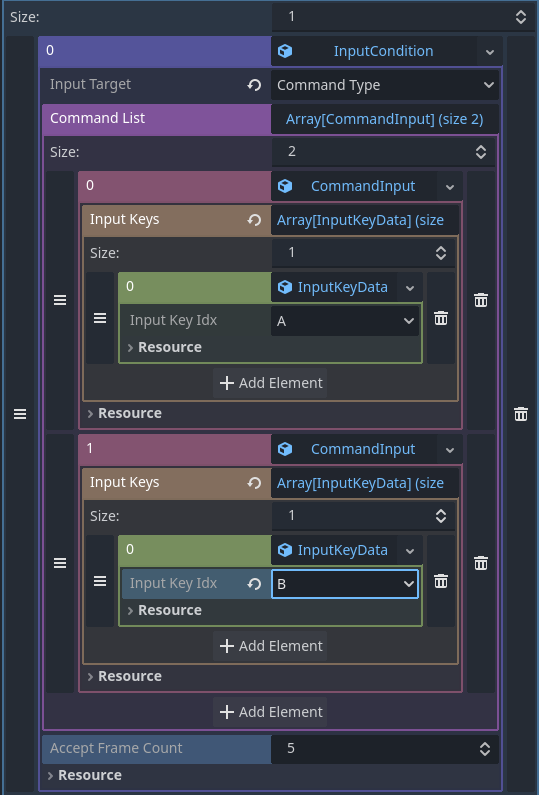Click the drag handle for InputKeyData with key A

(100, 318)
